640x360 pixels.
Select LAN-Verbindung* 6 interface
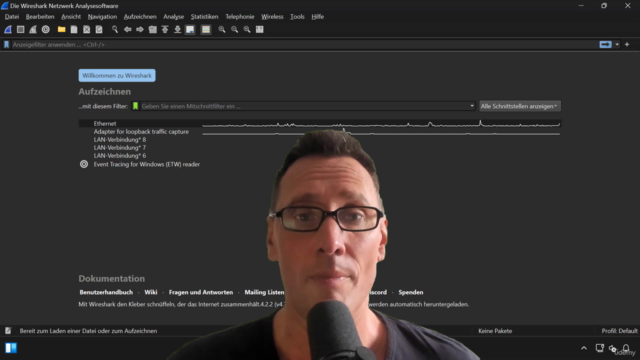pyautogui.click(x=120, y=156)
